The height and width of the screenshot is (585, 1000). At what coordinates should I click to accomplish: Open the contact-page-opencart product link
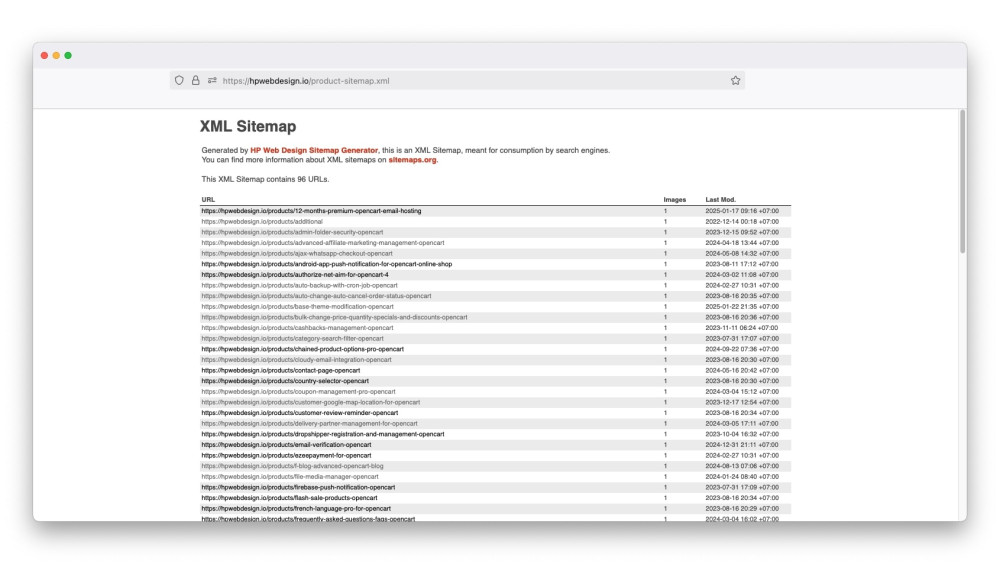pos(280,370)
